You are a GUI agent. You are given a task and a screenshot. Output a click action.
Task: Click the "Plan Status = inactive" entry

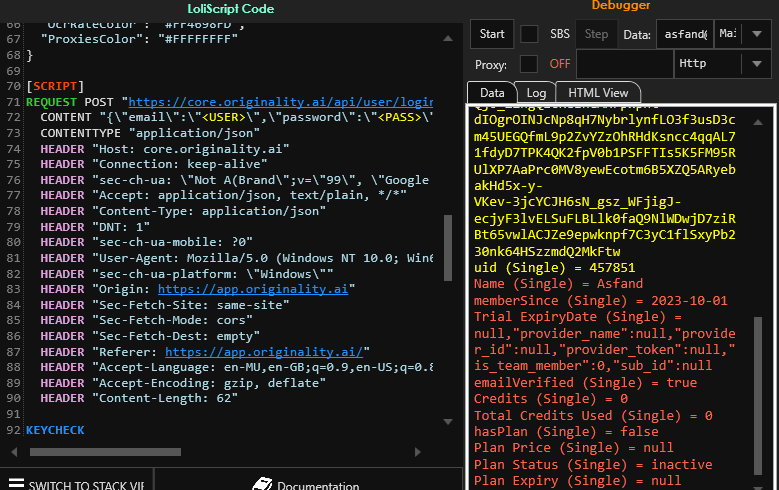[x=593, y=465]
